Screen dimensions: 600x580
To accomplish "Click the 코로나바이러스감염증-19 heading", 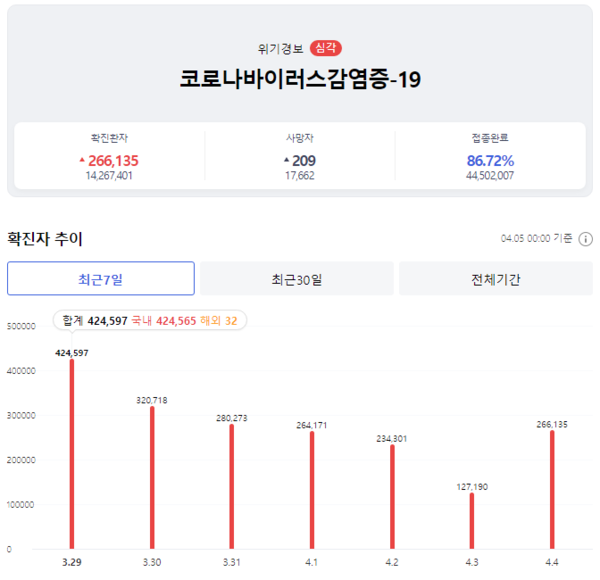I will click(x=300, y=79).
